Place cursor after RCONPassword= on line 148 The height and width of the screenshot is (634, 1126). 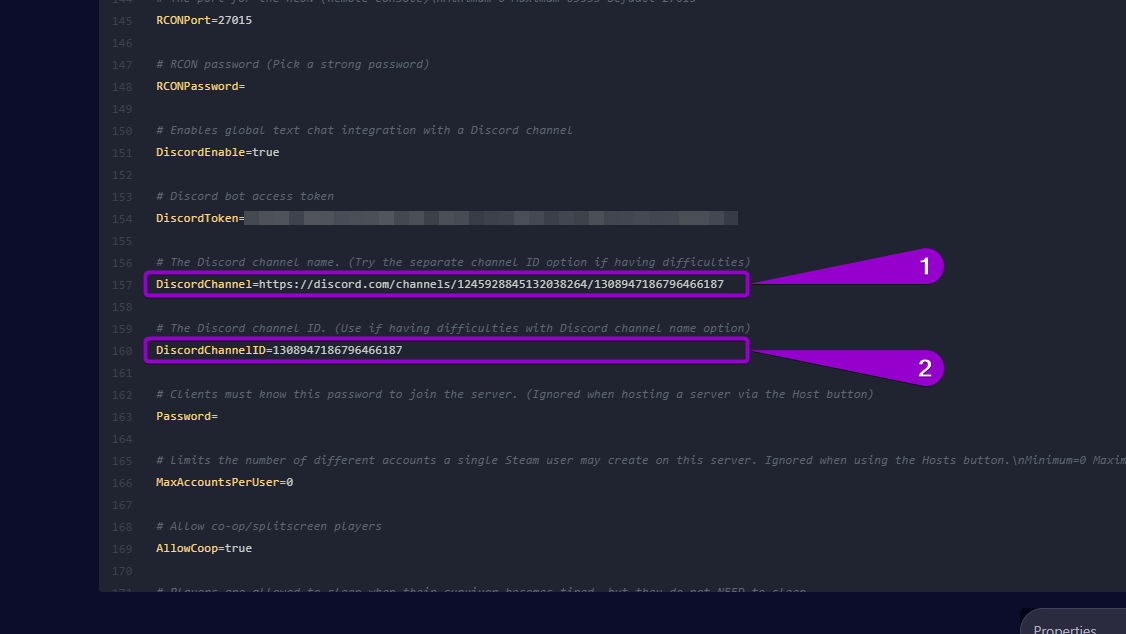click(x=249, y=86)
